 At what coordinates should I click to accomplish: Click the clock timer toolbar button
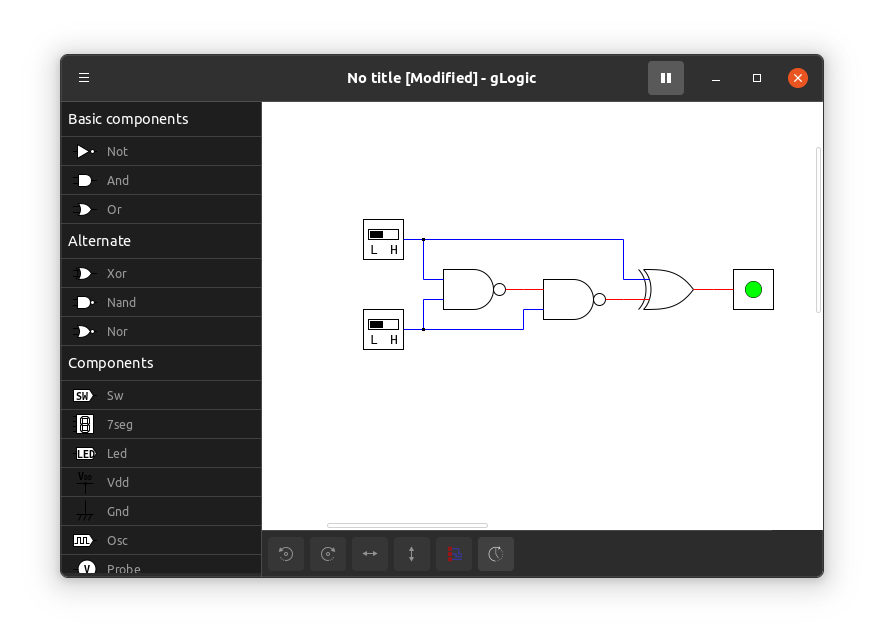point(496,554)
